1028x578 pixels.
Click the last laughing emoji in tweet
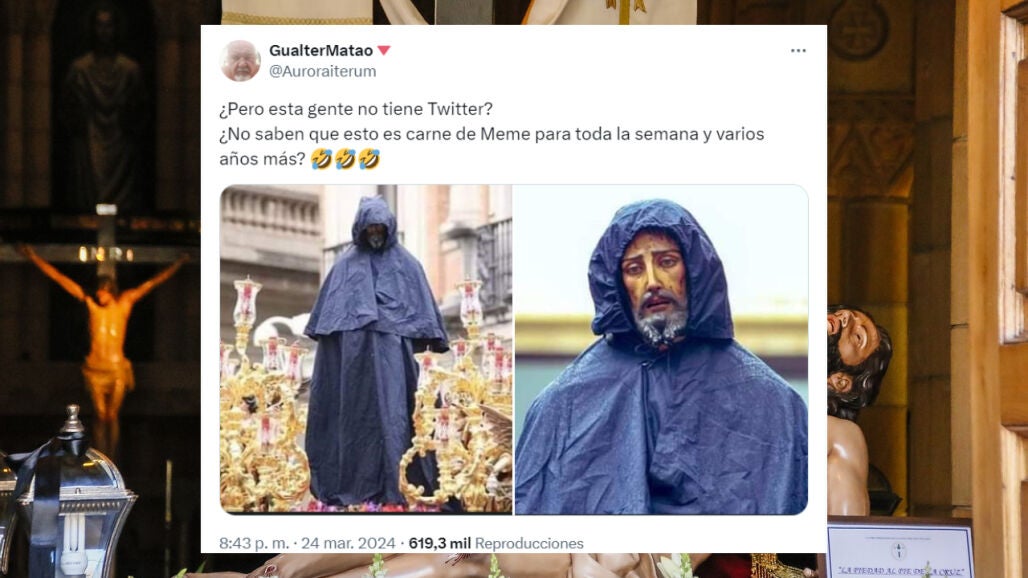369,159
